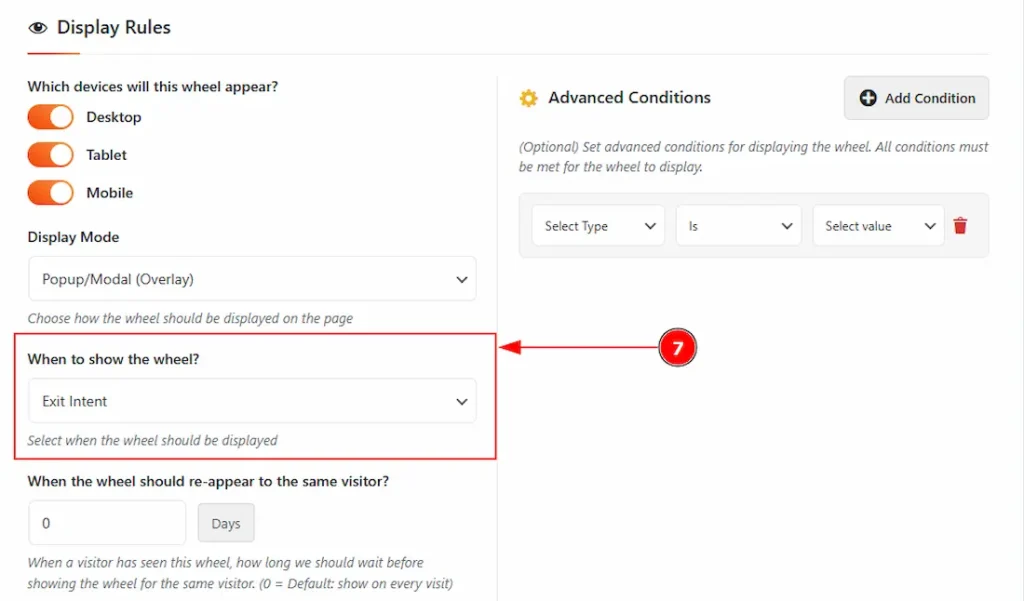Click the red step 7 marker badge
This screenshot has height=601, width=1024.
677,348
